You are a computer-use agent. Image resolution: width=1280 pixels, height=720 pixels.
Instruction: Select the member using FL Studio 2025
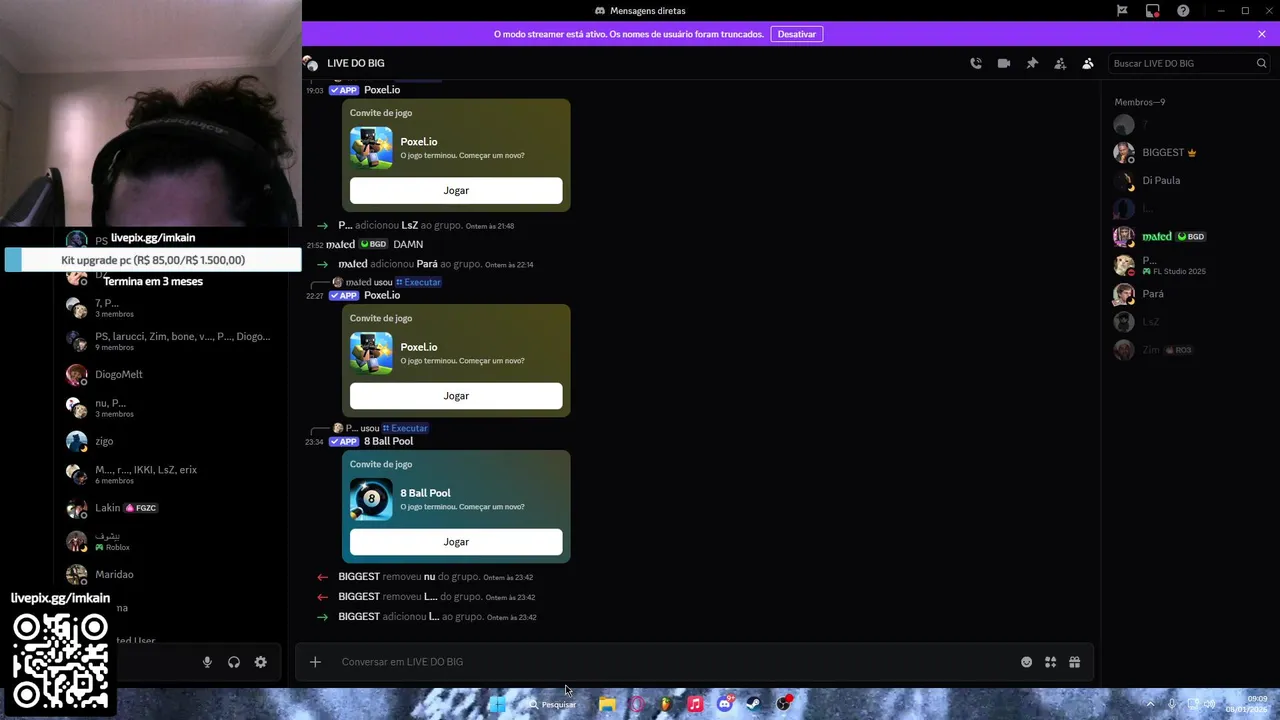1190,265
